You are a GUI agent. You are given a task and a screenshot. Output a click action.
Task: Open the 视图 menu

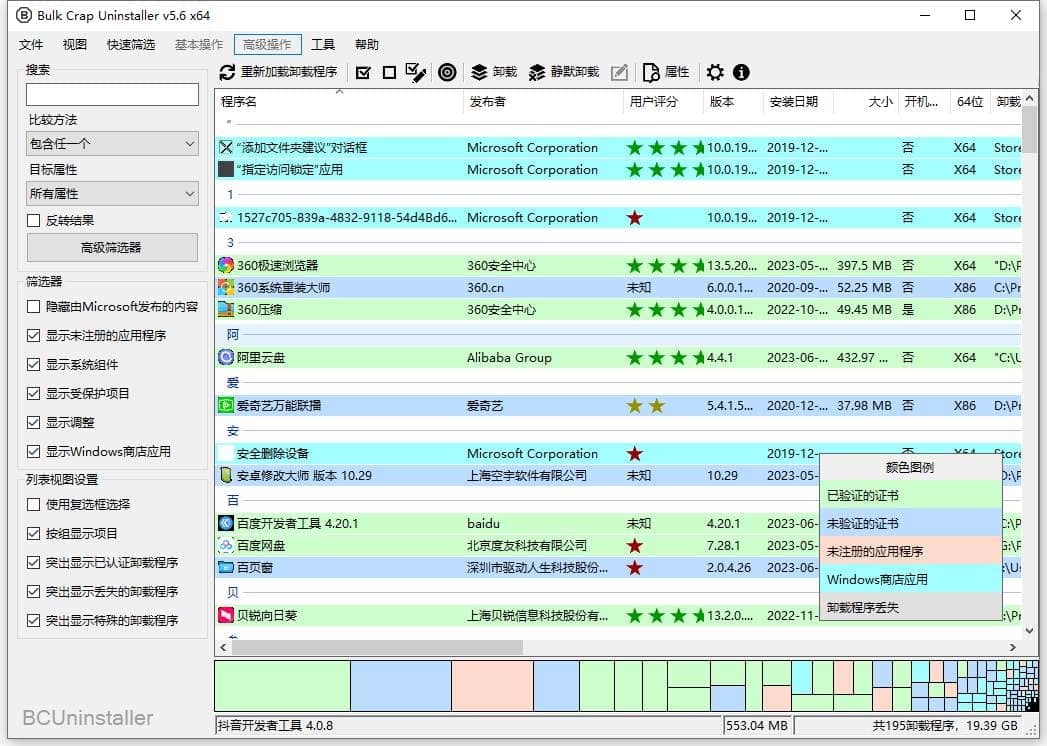75,44
